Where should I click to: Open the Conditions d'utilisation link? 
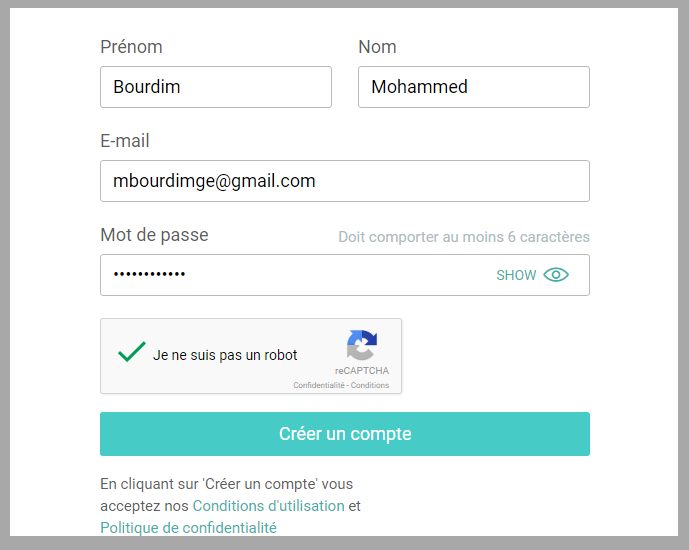pyautogui.click(x=268, y=506)
